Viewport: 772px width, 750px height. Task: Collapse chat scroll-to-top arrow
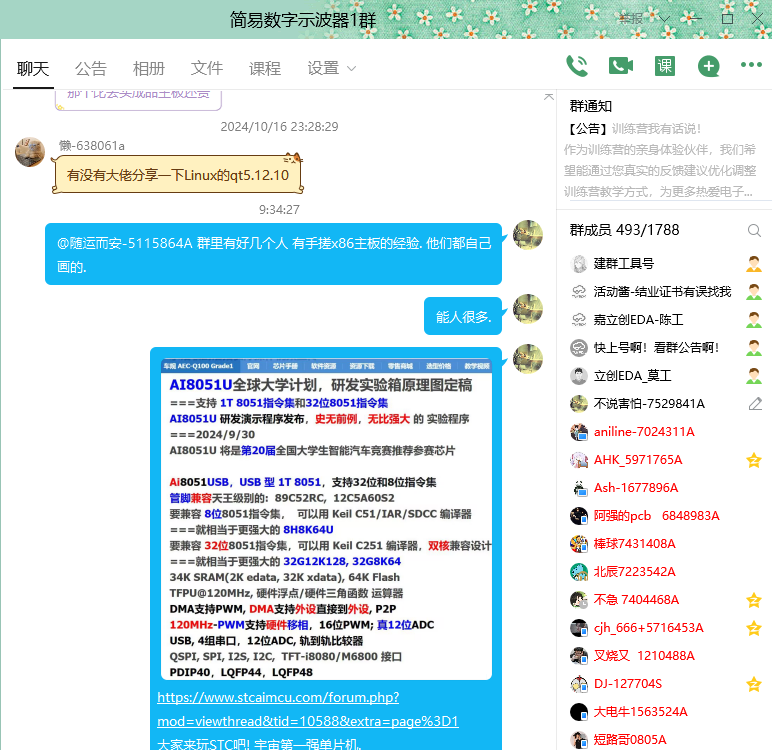click(x=548, y=97)
